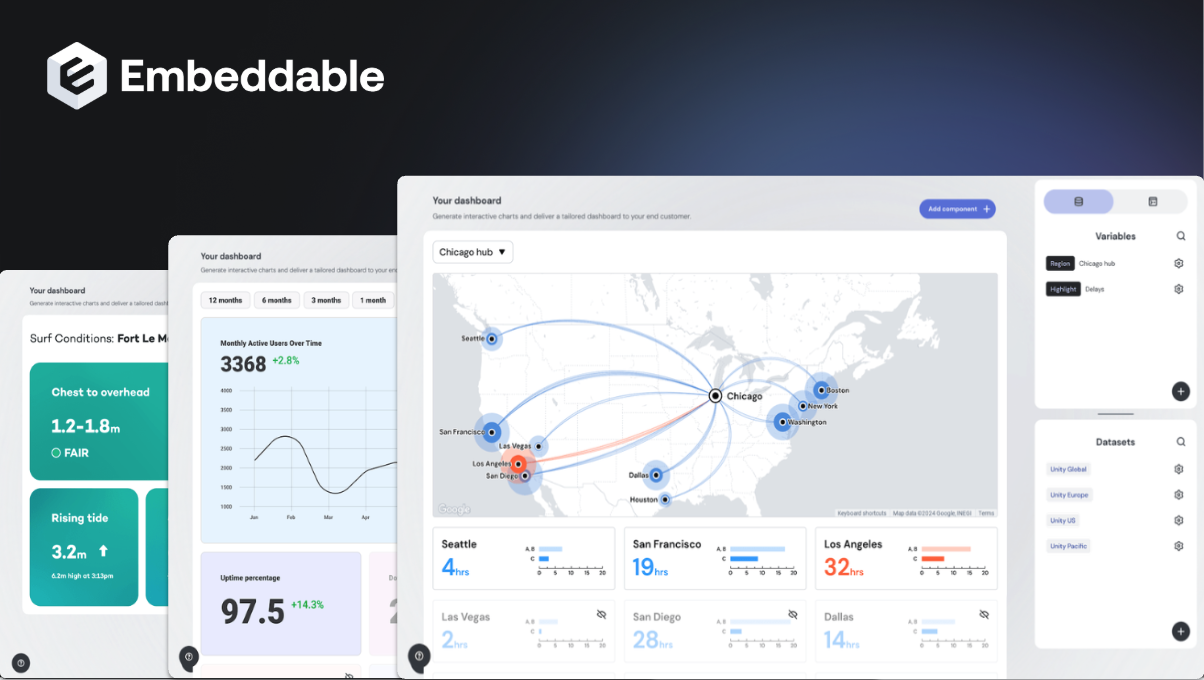Click the Chicago hub marker on map
The image size is (1204, 680).
coord(715,396)
